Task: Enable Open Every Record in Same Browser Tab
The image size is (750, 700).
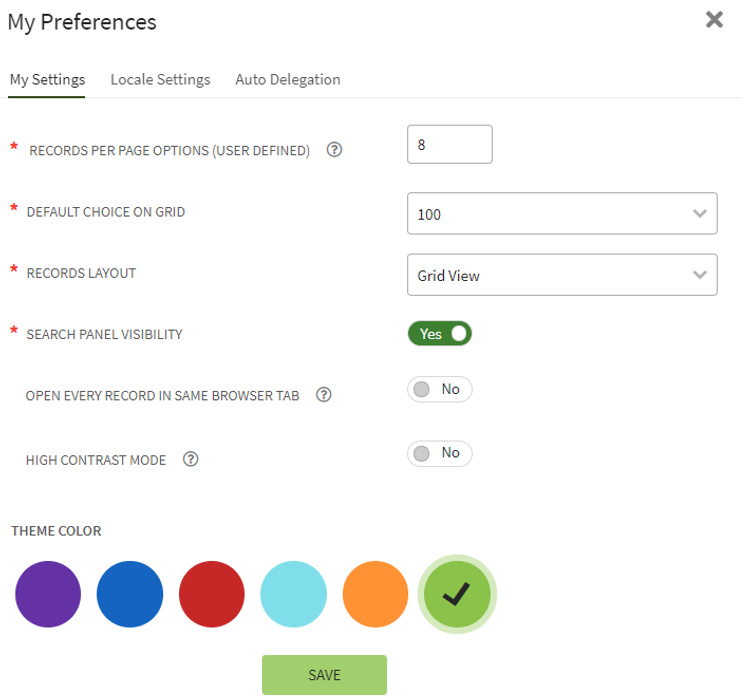Action: coord(439,389)
